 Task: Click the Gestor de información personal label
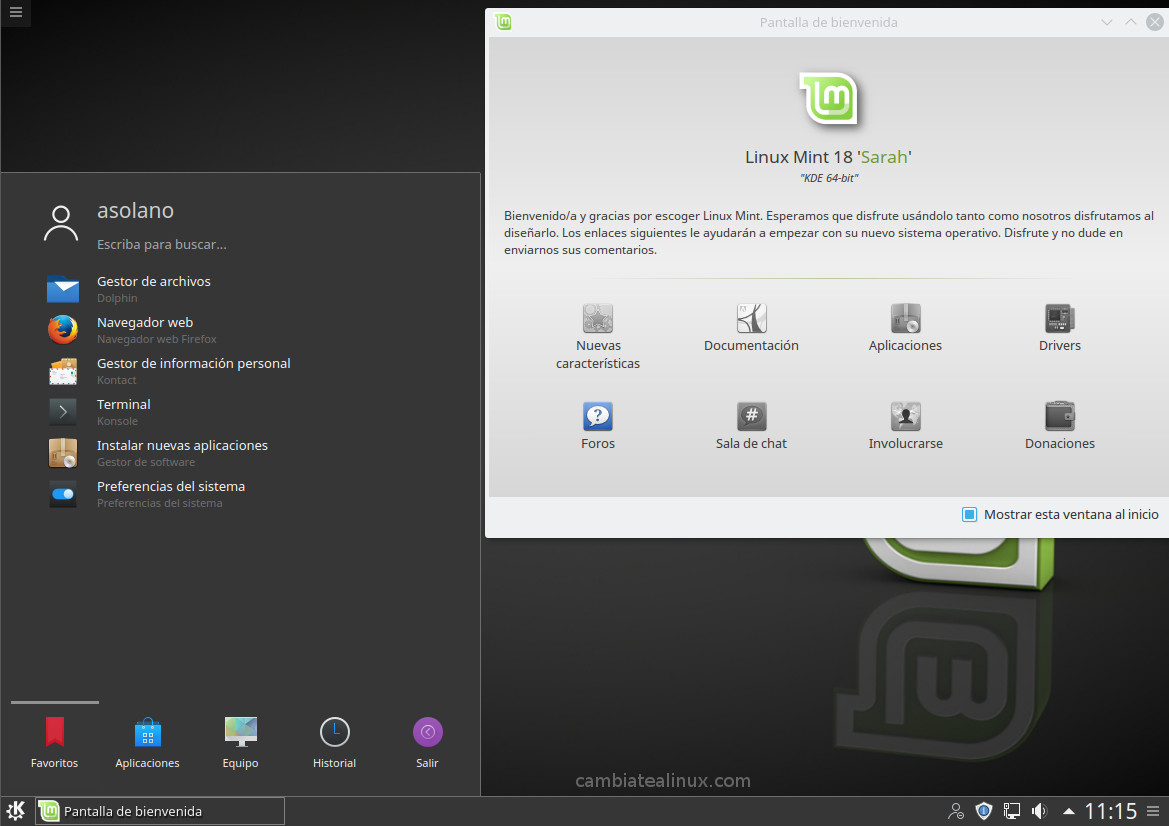tap(194, 363)
